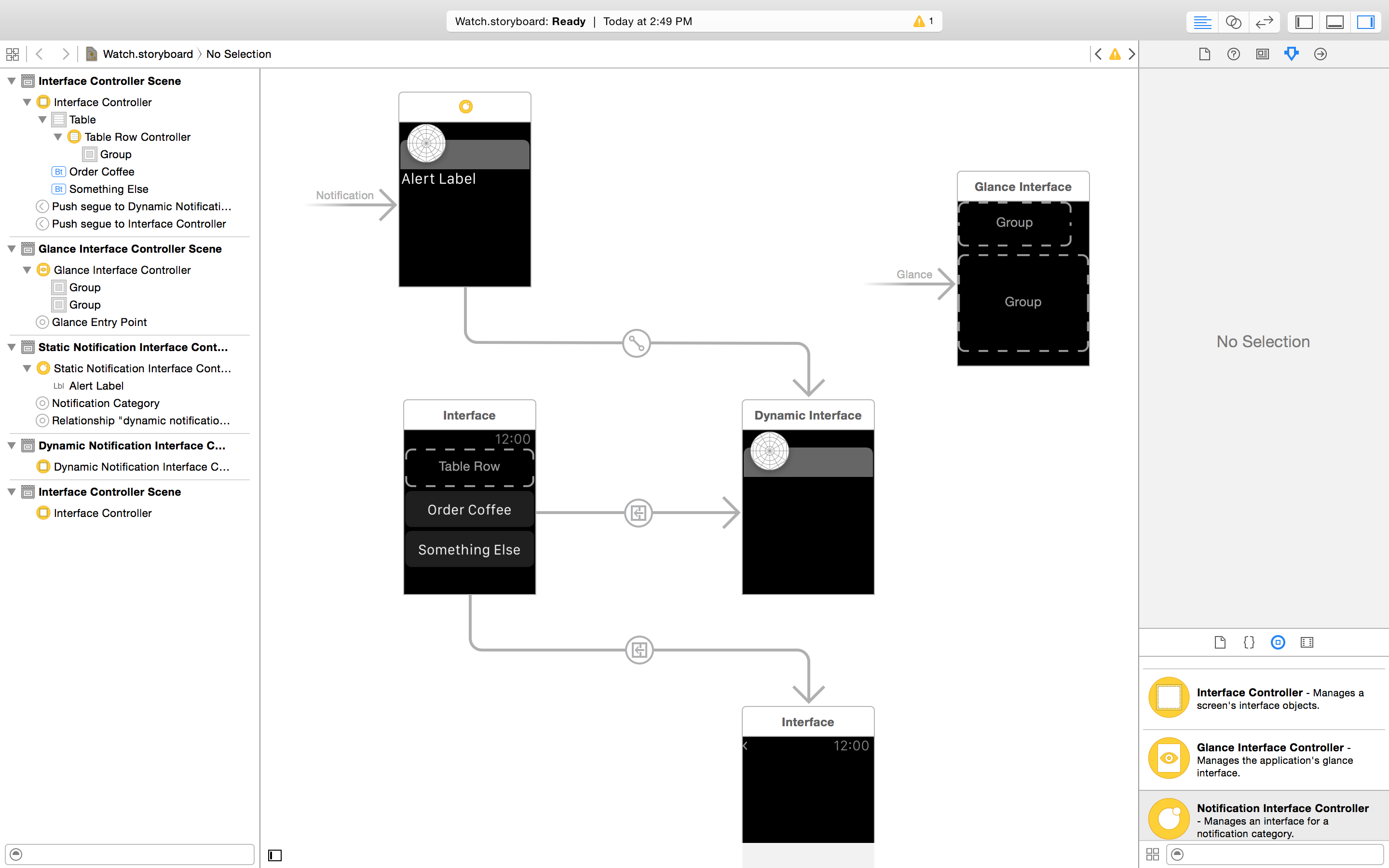The width and height of the screenshot is (1389, 868).
Task: Open the Connections inspector tab
Action: coord(1320,54)
